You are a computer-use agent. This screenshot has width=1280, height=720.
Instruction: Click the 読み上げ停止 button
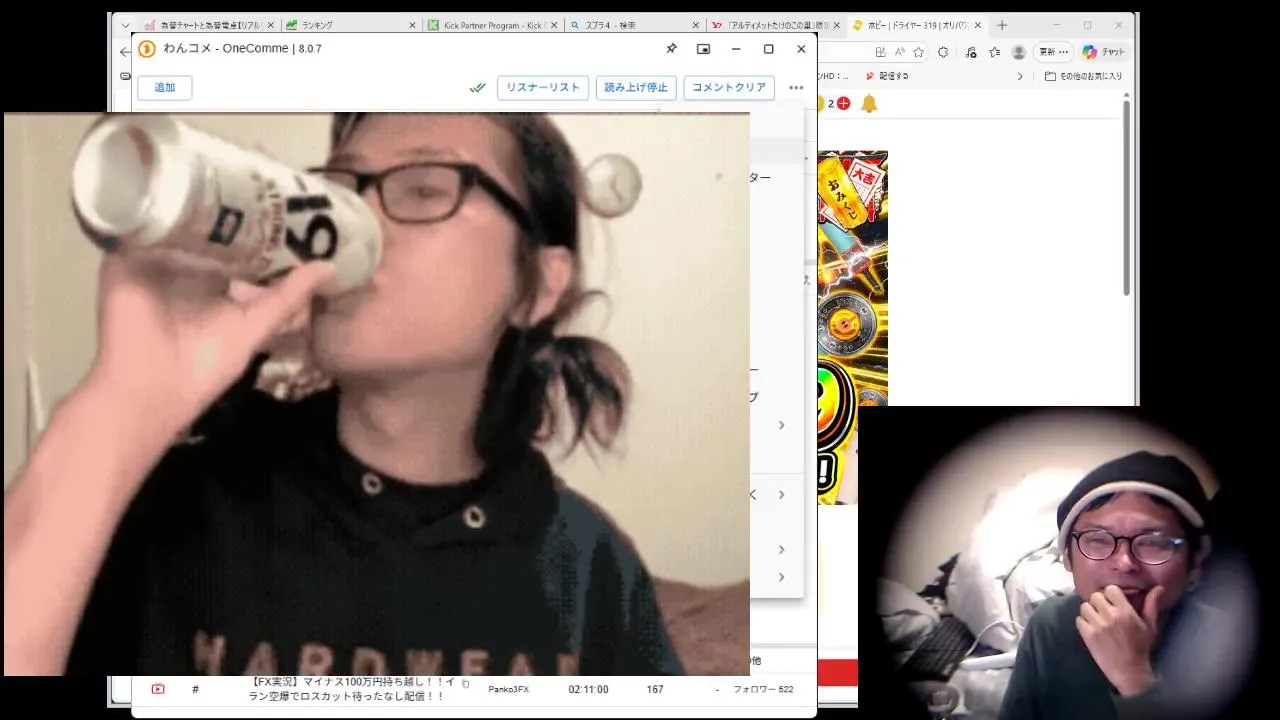tap(636, 88)
